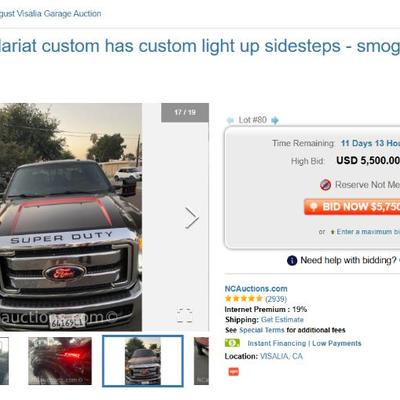The height and width of the screenshot is (400, 400).
Task: Select the red light thumbnail photo
Action: pos(60,361)
